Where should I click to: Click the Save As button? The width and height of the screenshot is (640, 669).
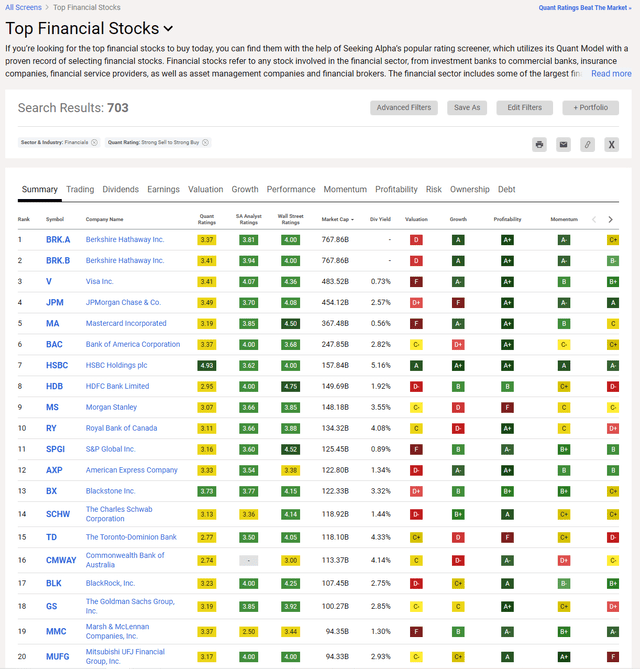pos(467,108)
